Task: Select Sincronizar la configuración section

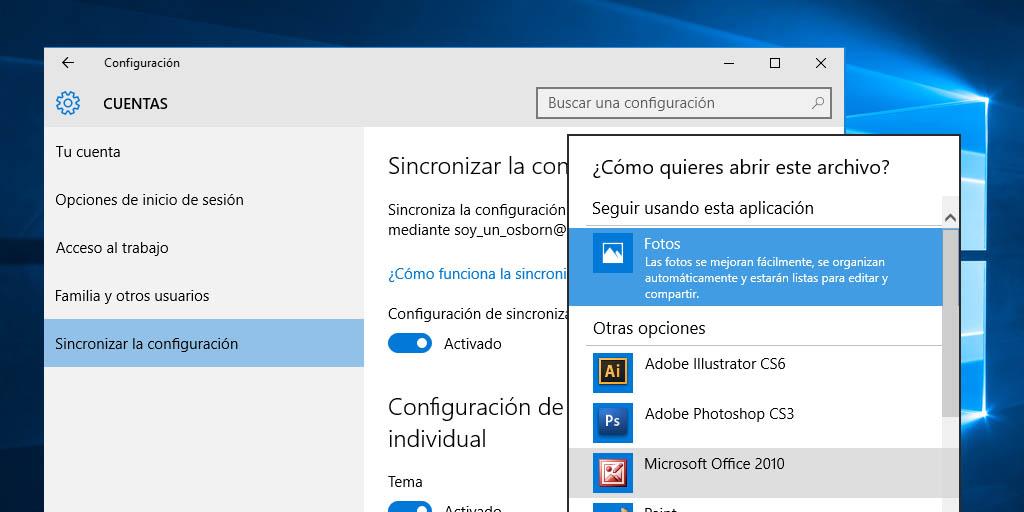Action: click(204, 344)
